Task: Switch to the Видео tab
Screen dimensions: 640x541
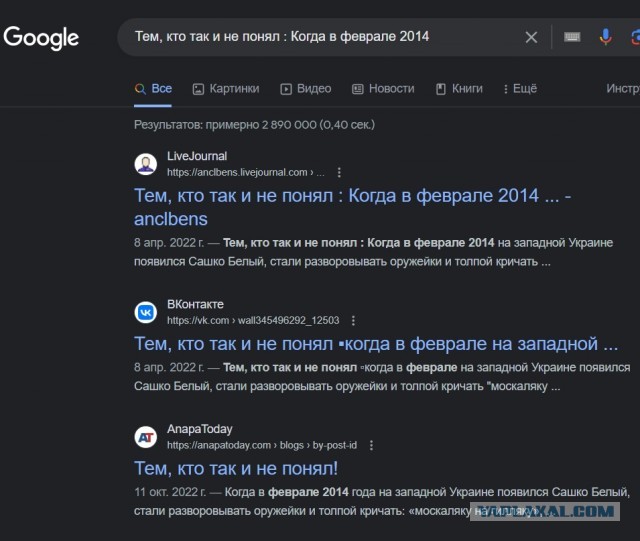Action: 305,89
